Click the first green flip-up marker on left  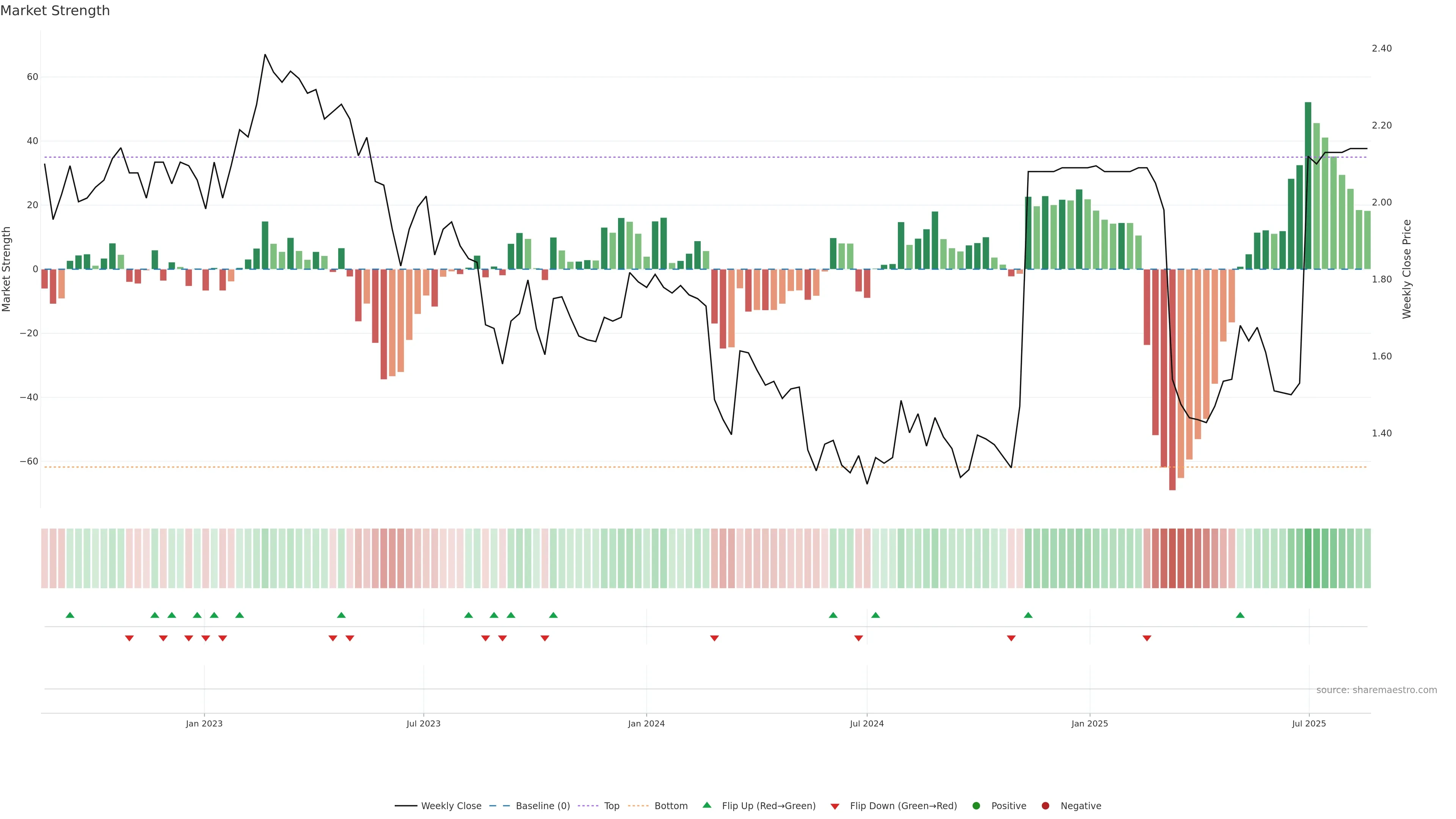pyautogui.click(x=70, y=615)
